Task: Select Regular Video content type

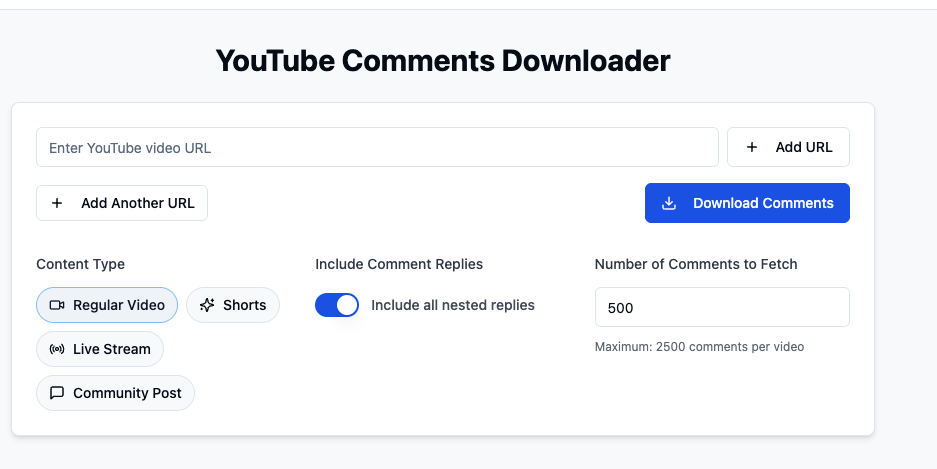Action: (x=107, y=305)
